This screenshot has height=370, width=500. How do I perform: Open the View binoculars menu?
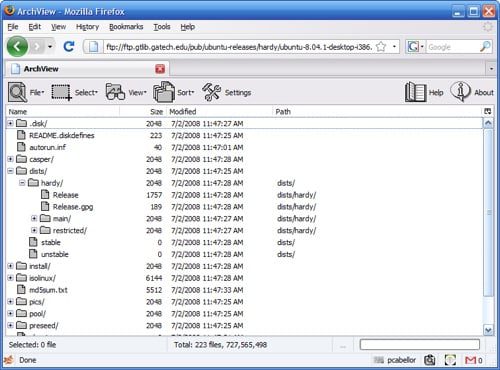coord(115,92)
